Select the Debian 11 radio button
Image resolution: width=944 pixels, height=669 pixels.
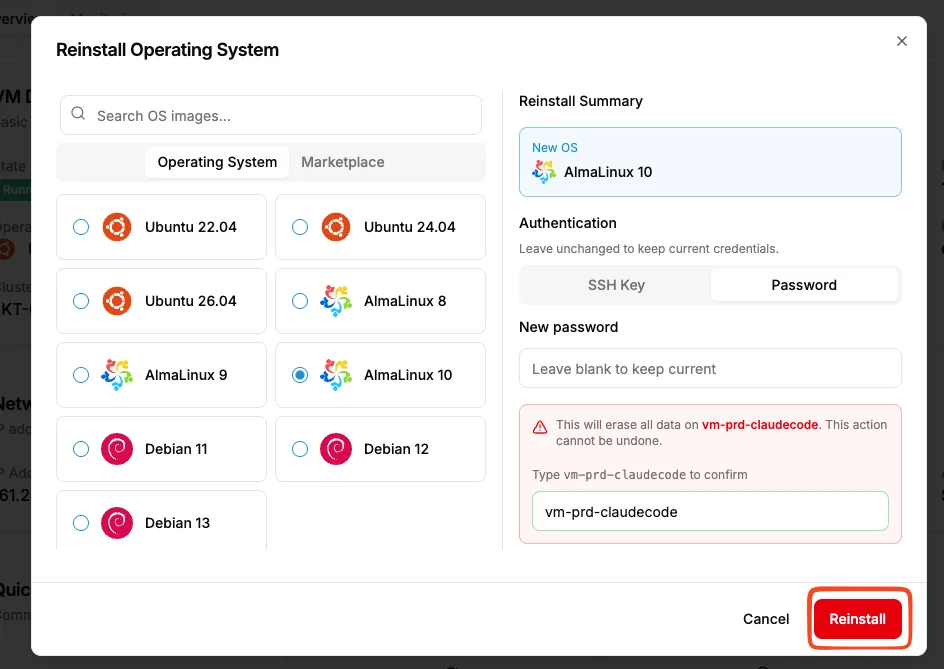point(81,449)
